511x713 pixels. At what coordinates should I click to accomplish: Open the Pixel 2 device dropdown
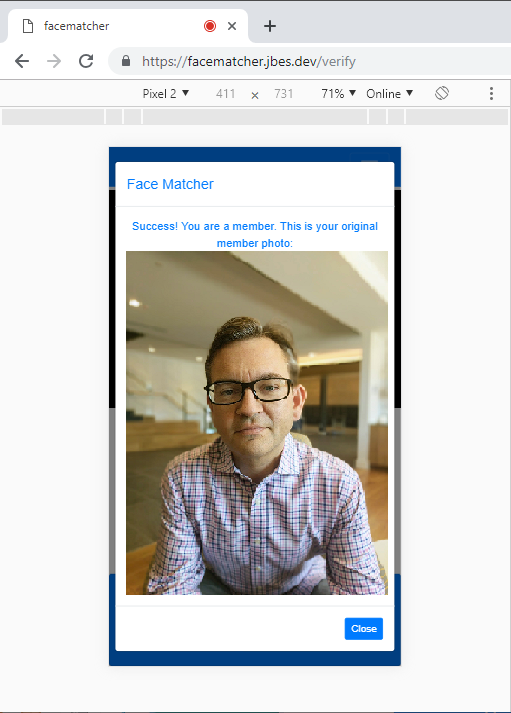tap(165, 94)
